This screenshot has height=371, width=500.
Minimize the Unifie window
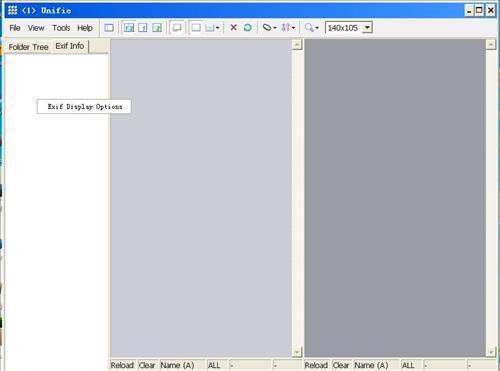469,11
